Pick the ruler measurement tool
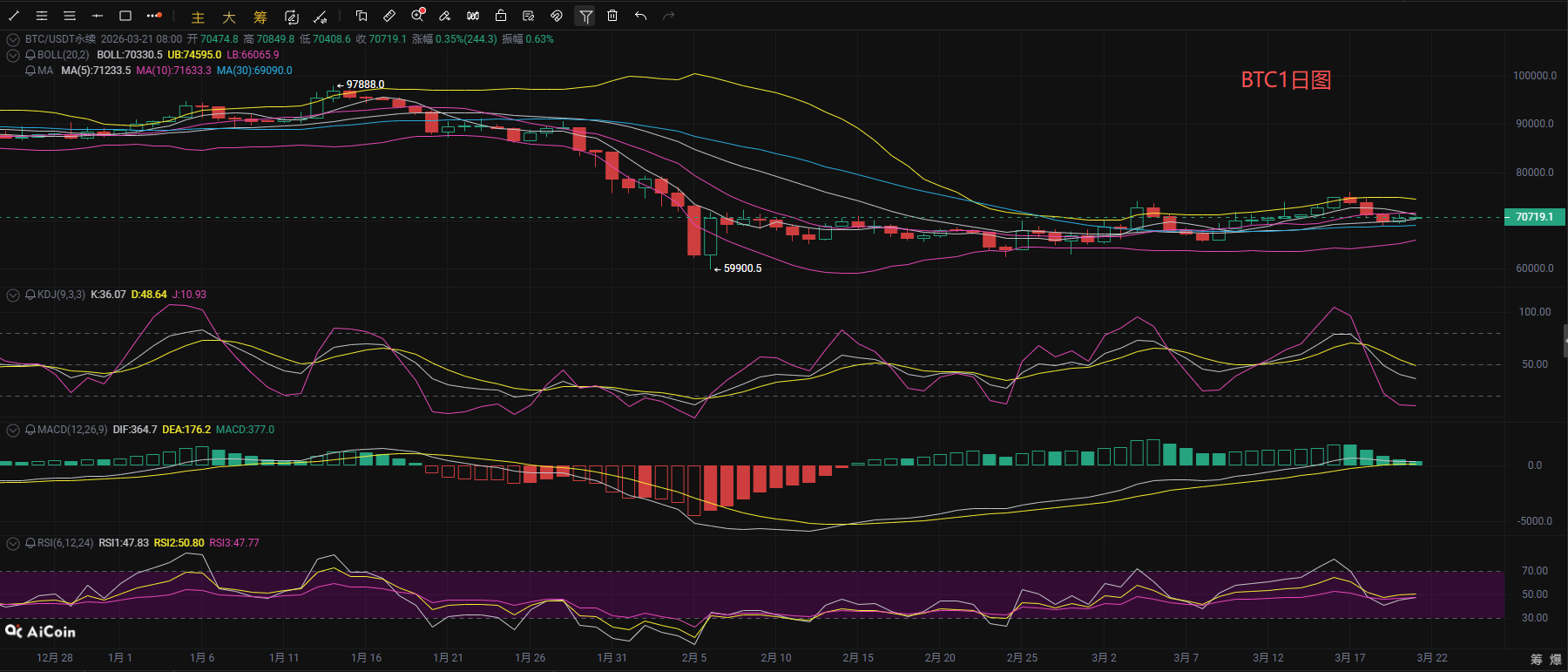 pyautogui.click(x=389, y=16)
